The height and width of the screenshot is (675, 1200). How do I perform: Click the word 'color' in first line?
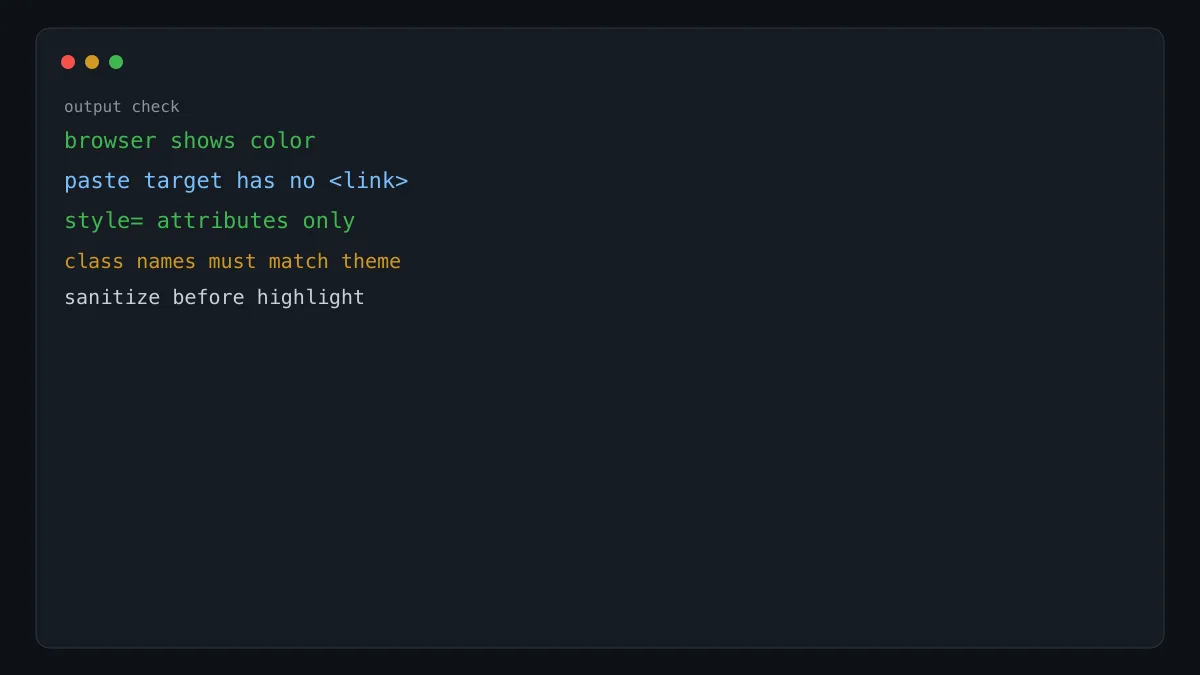(283, 141)
